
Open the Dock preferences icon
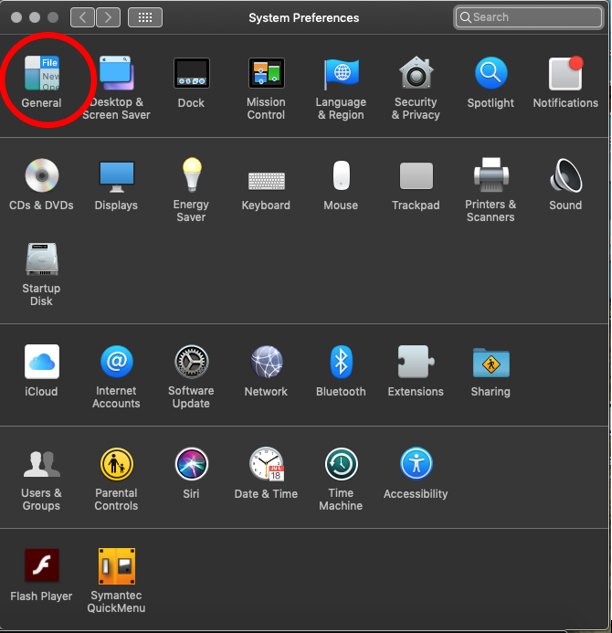coord(191,73)
